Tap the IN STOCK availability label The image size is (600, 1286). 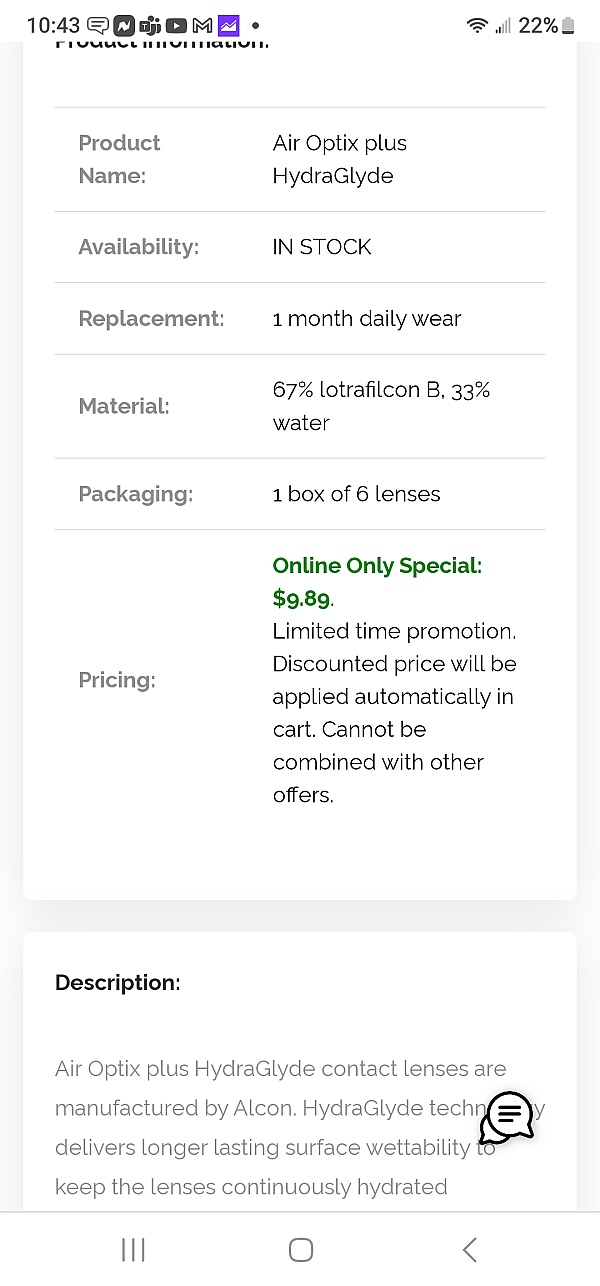click(x=322, y=246)
